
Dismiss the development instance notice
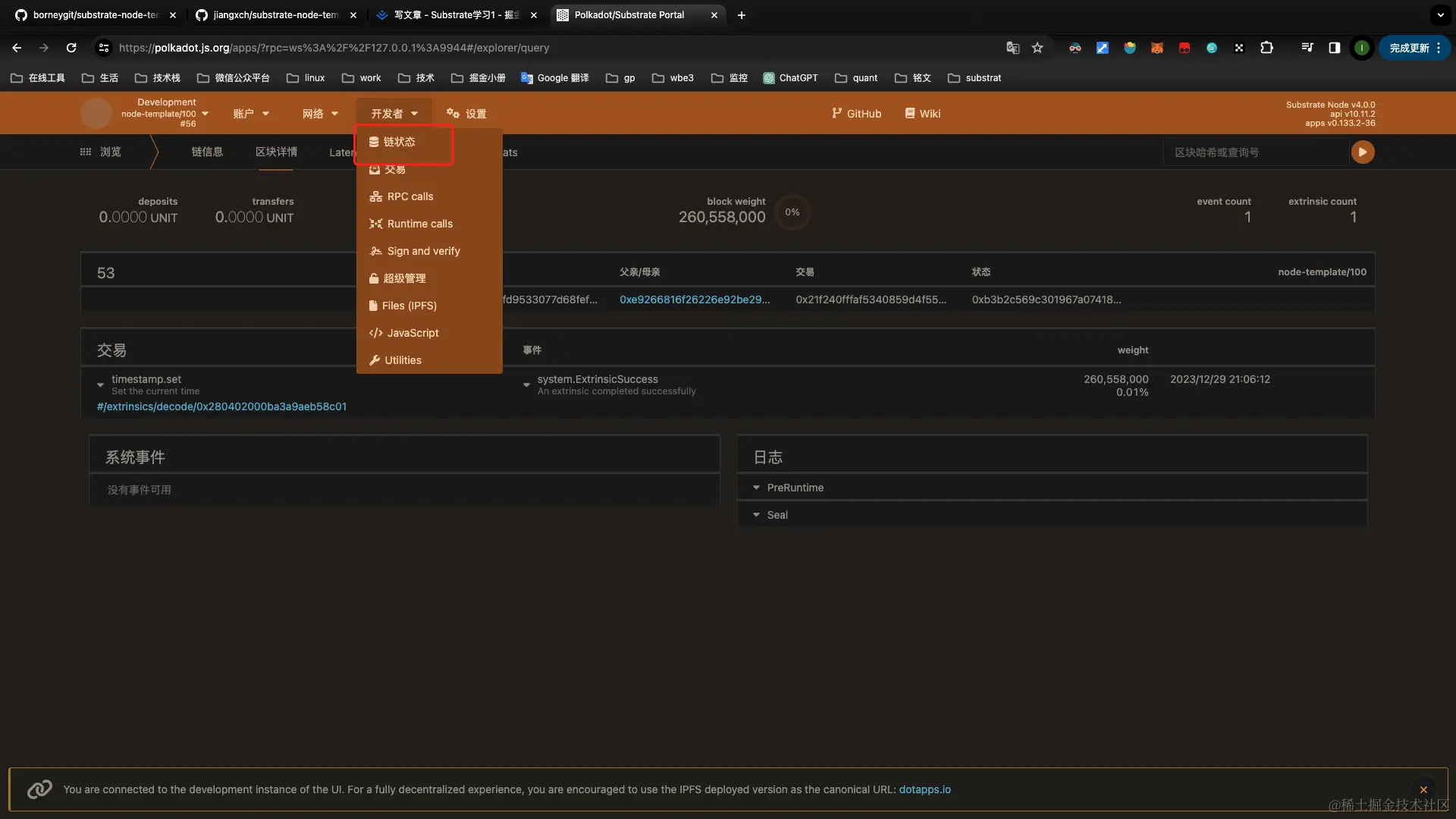tap(1423, 789)
